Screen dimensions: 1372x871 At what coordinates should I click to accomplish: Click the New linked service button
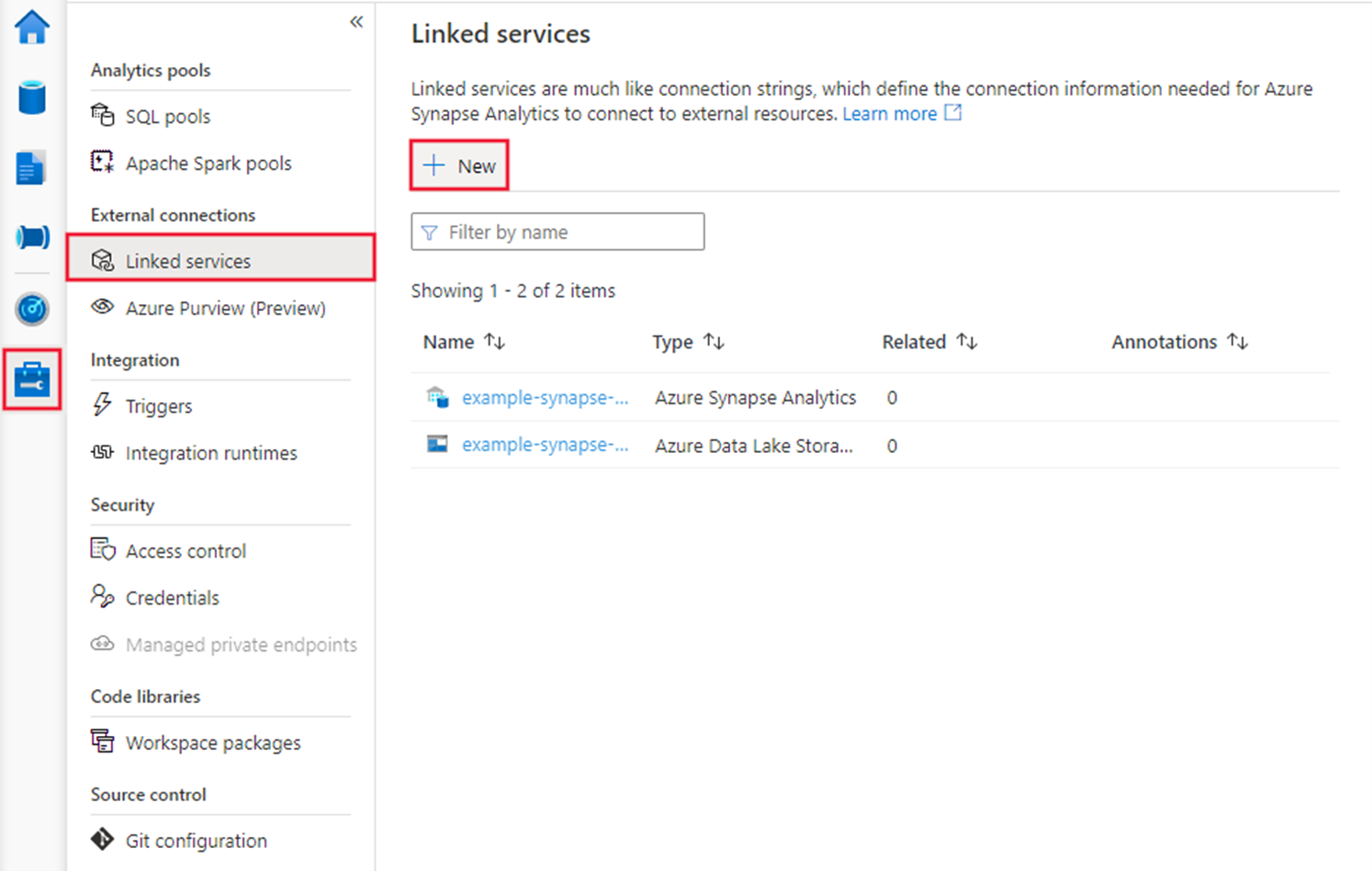(x=459, y=165)
